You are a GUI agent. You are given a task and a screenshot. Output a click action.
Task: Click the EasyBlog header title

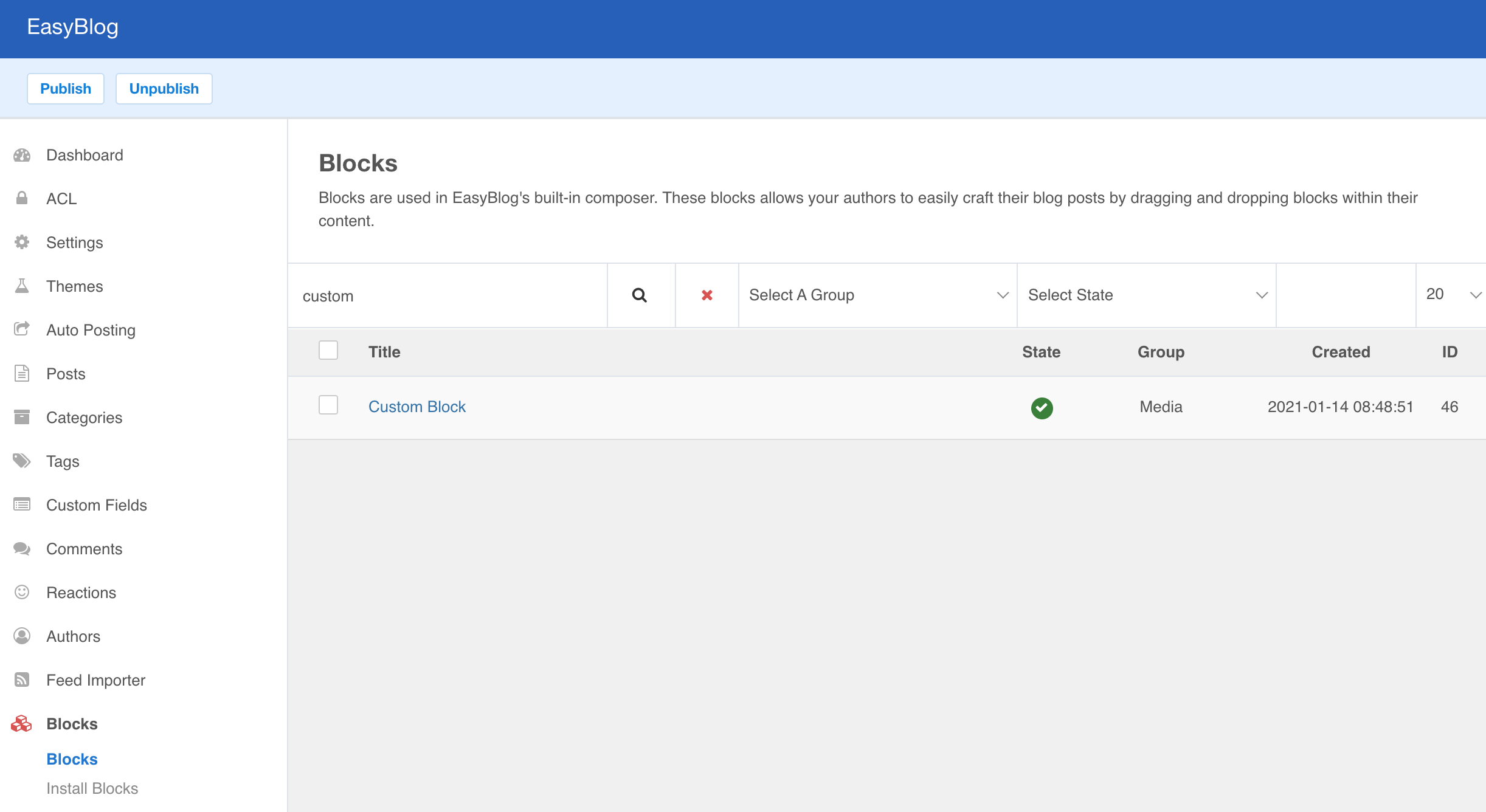click(x=73, y=27)
